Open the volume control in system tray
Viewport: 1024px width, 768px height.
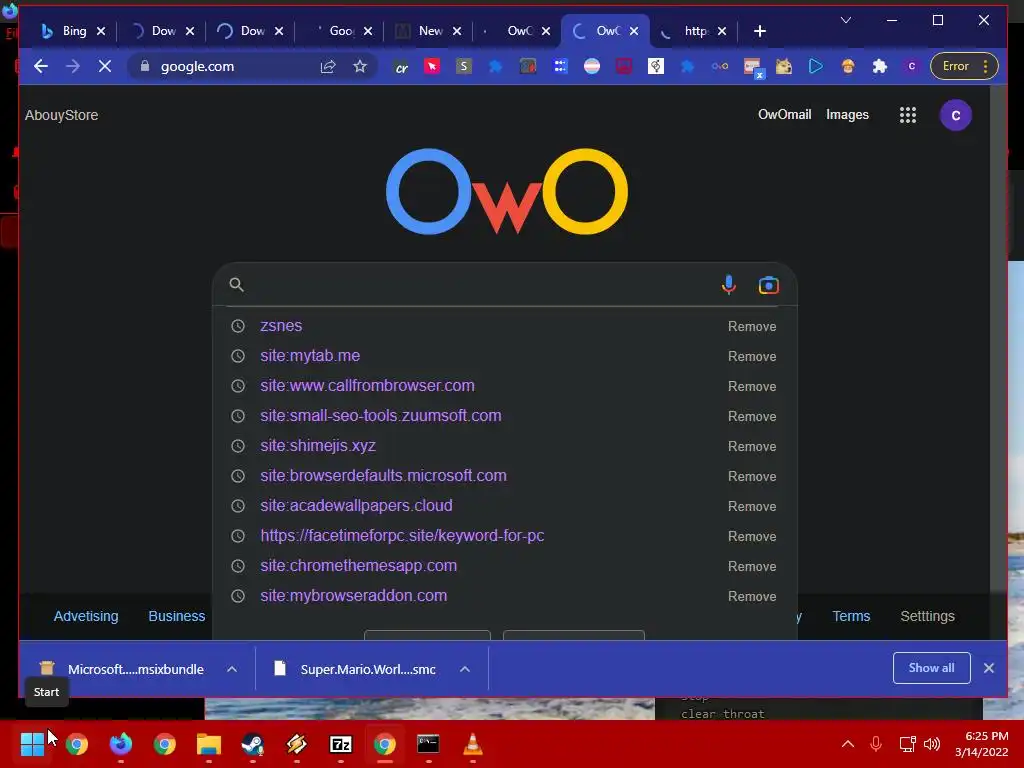click(932, 743)
